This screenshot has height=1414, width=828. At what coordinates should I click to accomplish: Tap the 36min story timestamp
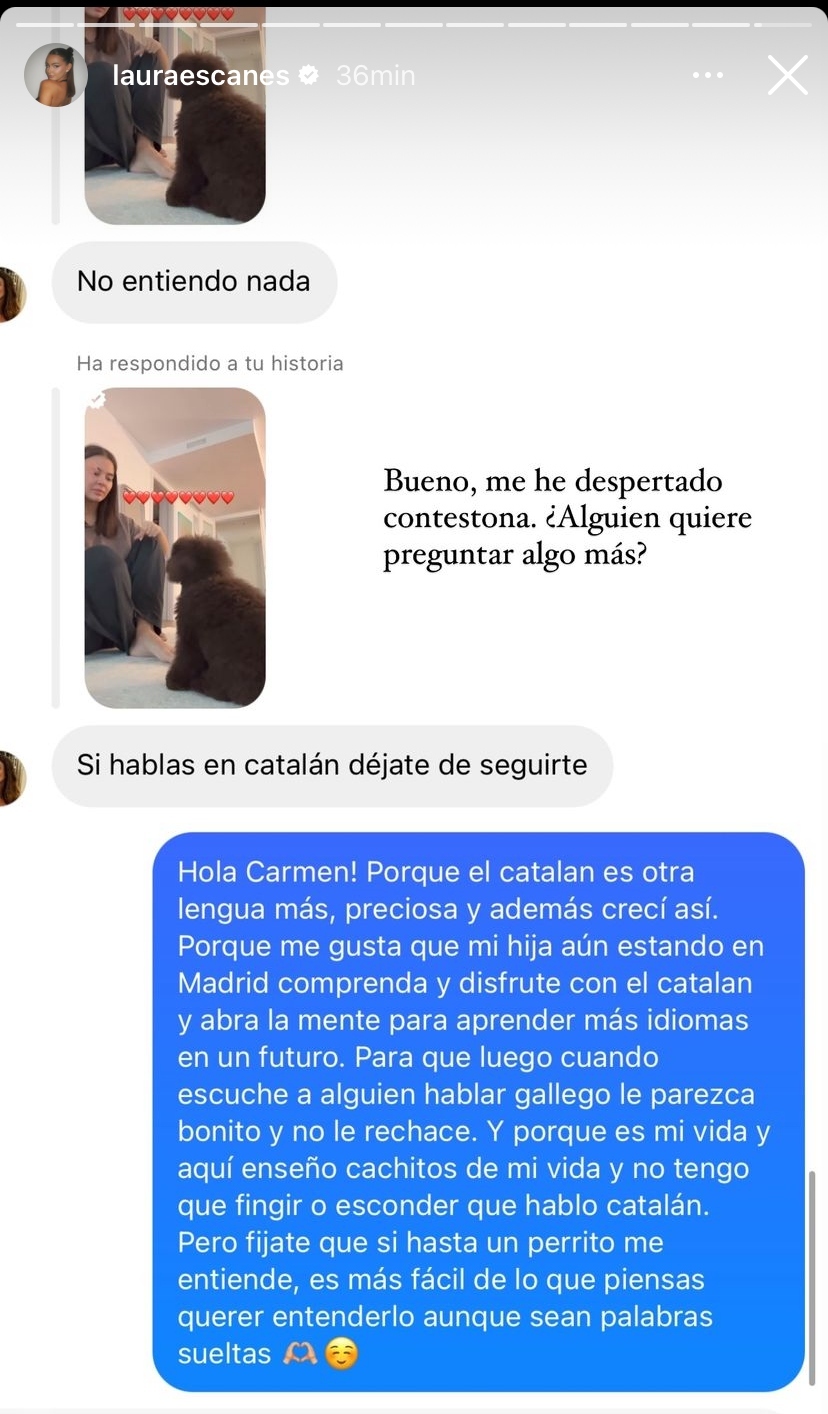(375, 75)
